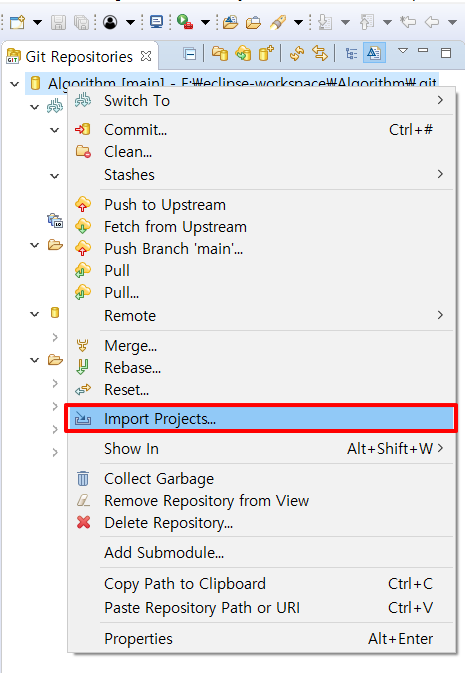
Task: Select Pull... with ellipsis
Action: (261, 293)
